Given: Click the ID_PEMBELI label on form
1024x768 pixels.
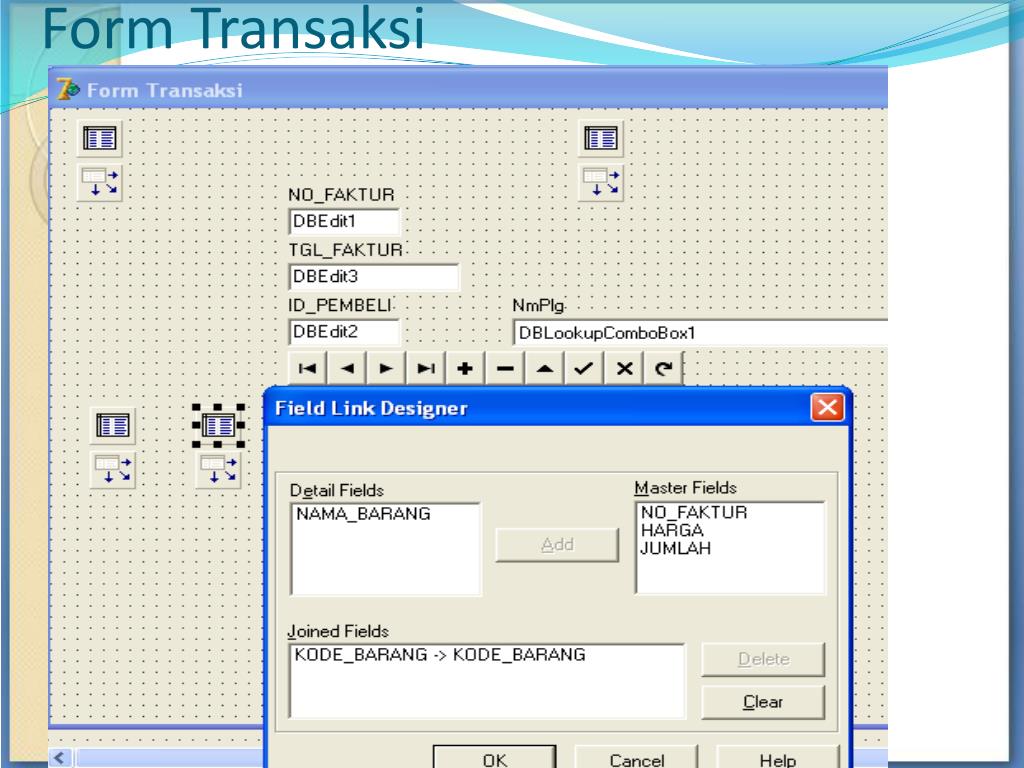Looking at the screenshot, I should [x=340, y=305].
